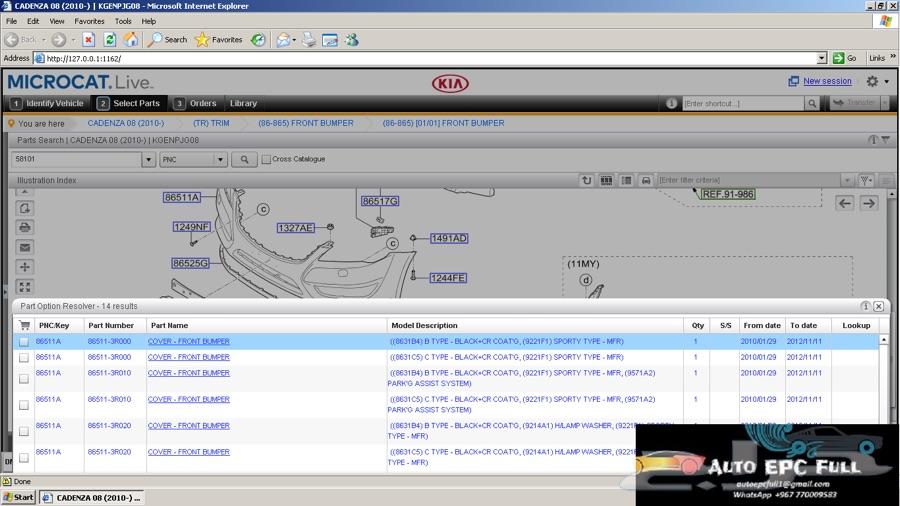900x506 pixels.
Task: Click scroll-up arrow of results list
Action: pyautogui.click(x=883, y=340)
